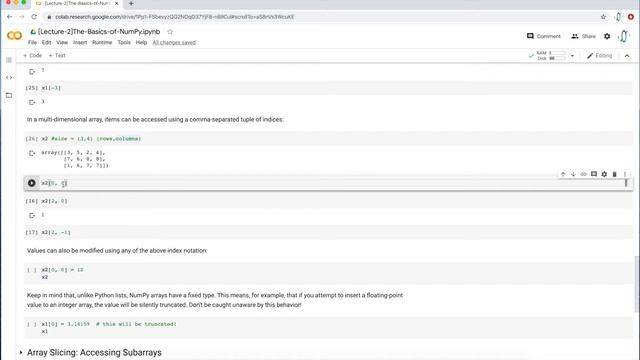Select cell with x1[0] = 3.14159
Viewport: 640px width, 360px height.
click(329, 328)
